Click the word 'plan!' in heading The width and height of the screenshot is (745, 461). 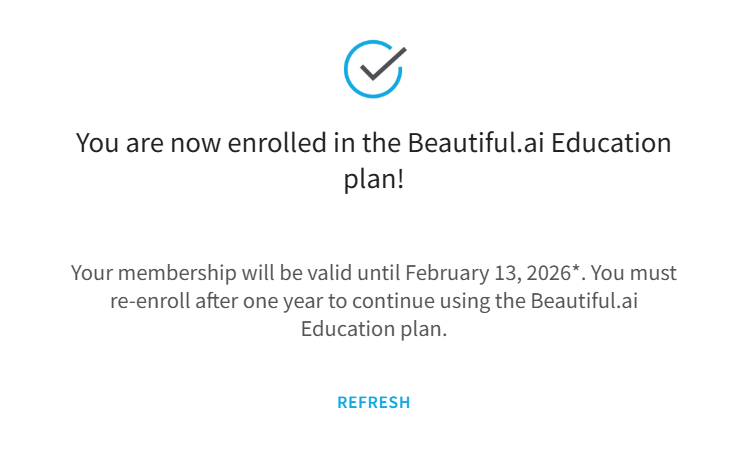(373, 180)
